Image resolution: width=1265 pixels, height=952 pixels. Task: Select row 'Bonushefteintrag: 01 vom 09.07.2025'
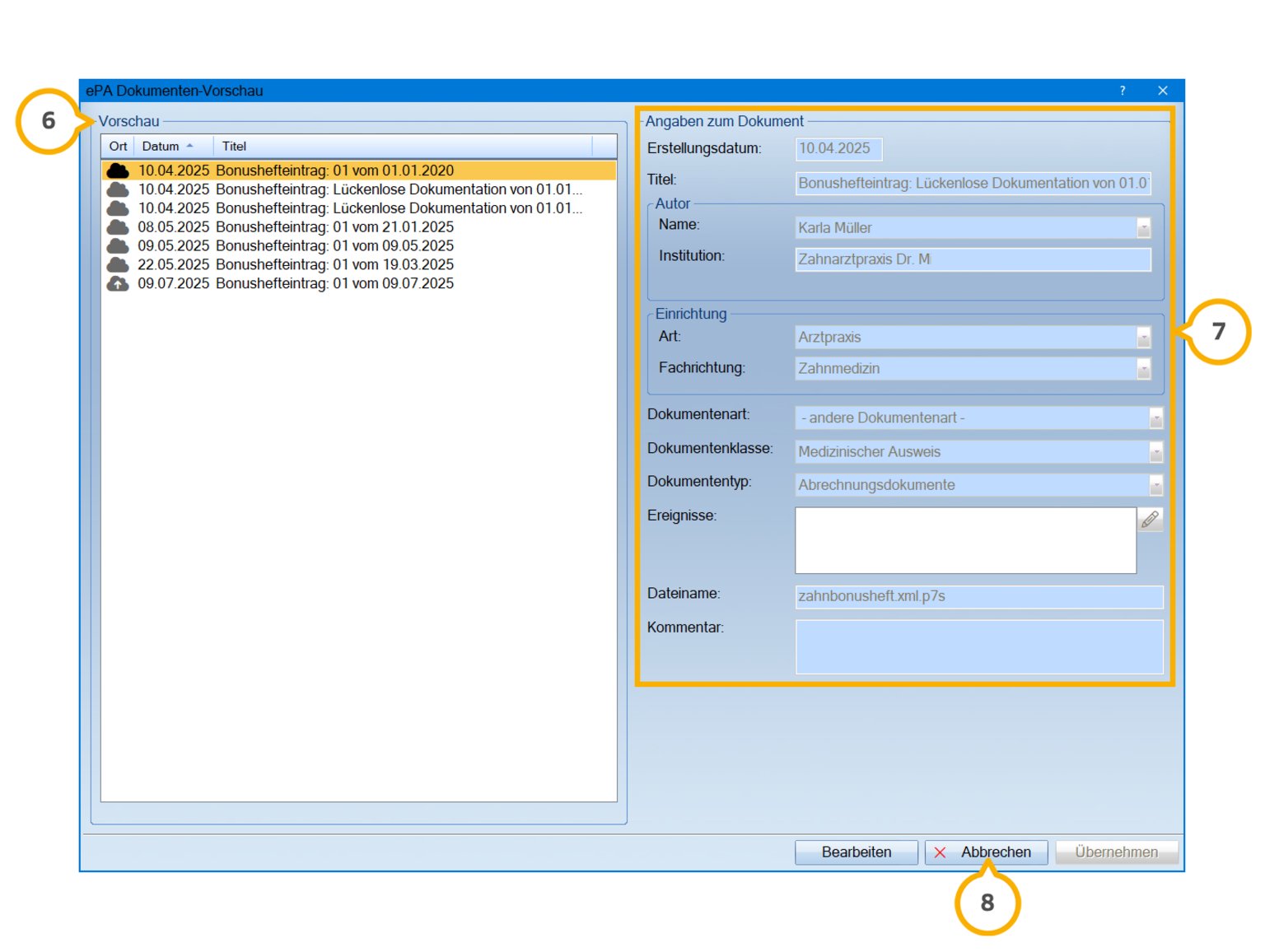[359, 283]
